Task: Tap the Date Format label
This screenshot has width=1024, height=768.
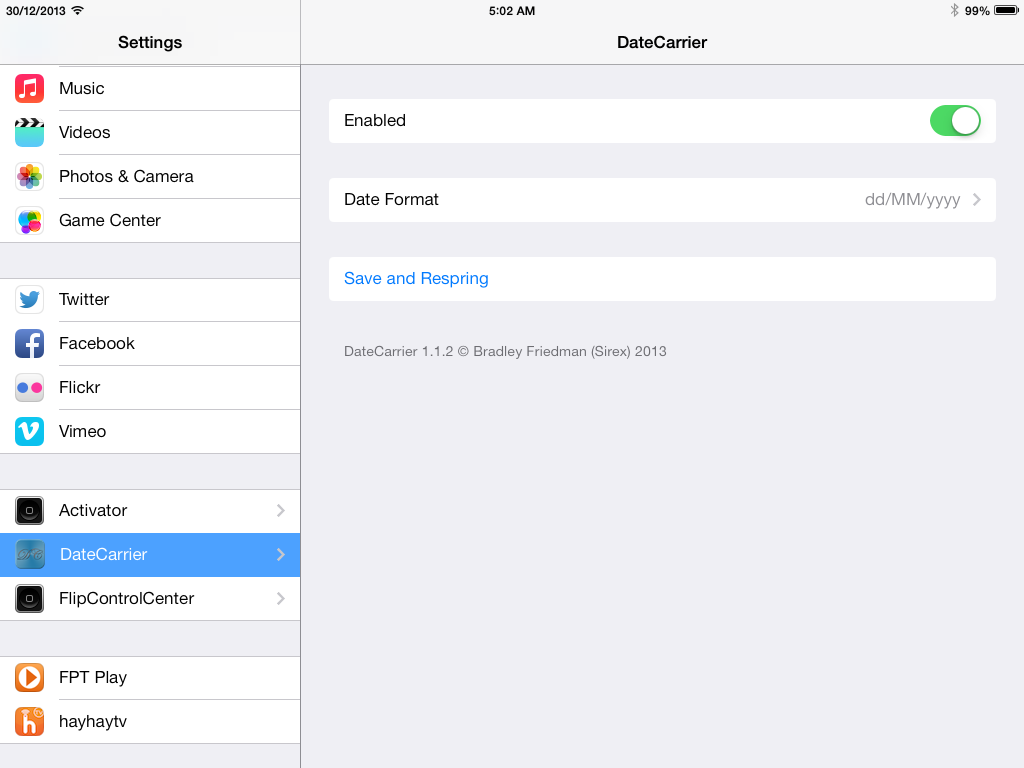Action: pyautogui.click(x=391, y=200)
